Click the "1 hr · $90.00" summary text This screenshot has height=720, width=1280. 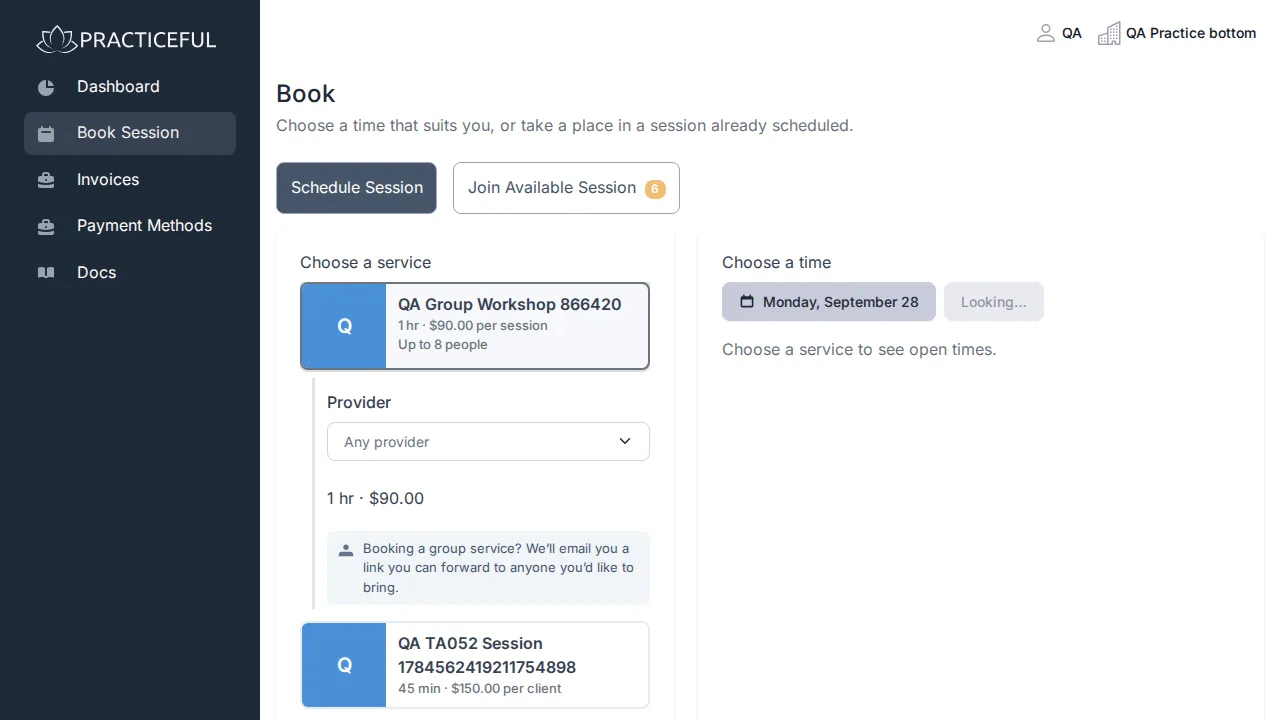tap(375, 498)
